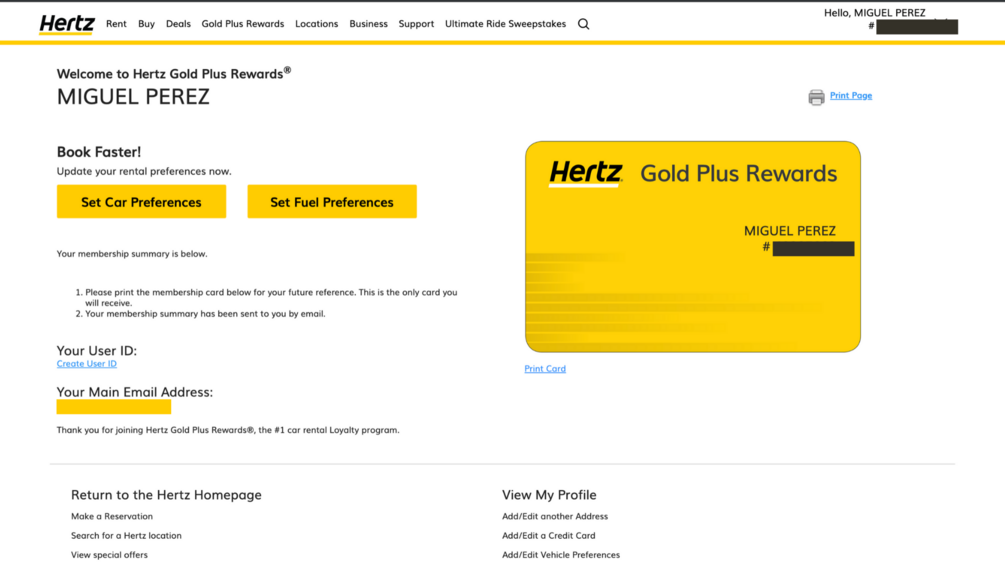Click the 'Return to the Hertz Homepage' heading

point(166,495)
